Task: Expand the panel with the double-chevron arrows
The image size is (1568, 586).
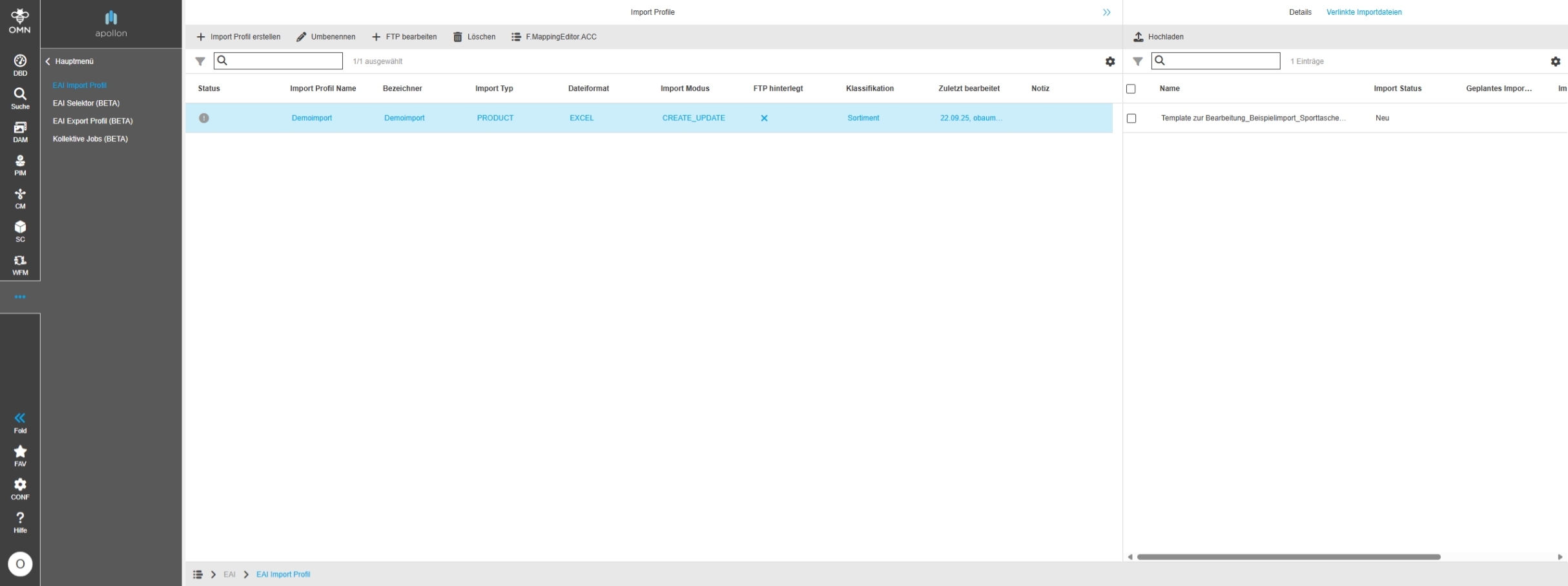Action: click(x=1106, y=12)
